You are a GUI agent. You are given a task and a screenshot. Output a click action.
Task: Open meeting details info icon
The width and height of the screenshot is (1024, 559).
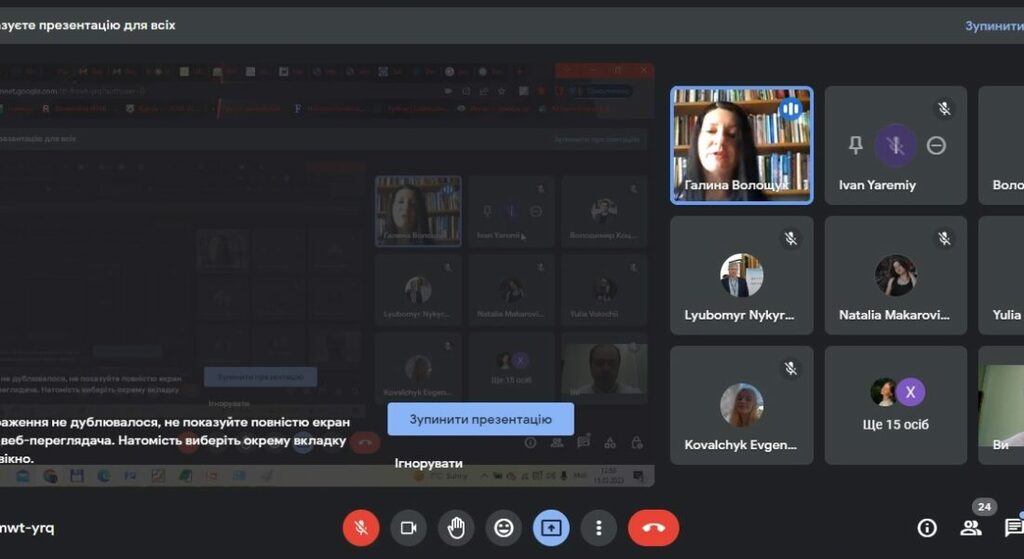coord(927,528)
